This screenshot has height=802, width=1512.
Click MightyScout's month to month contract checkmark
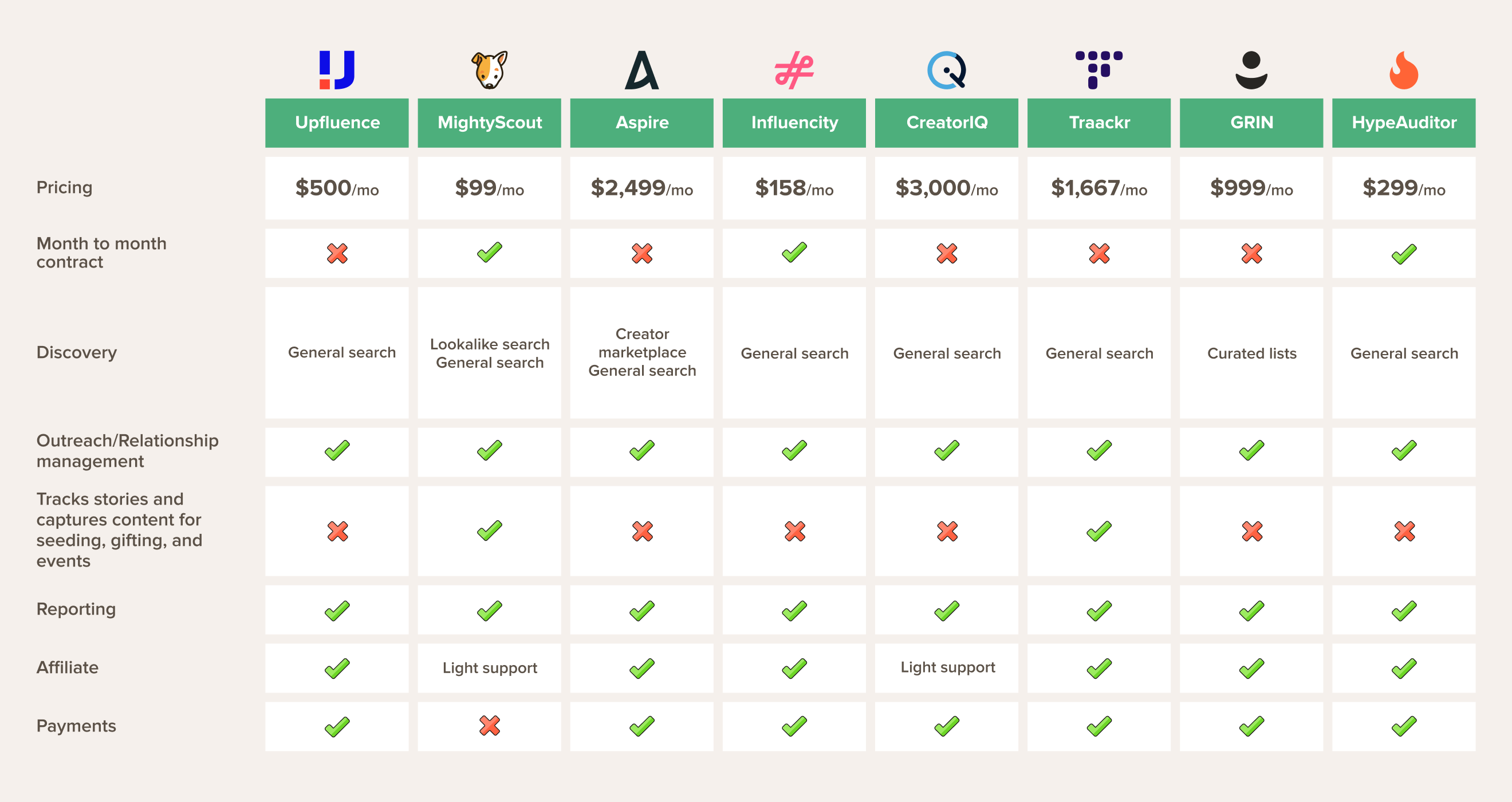click(490, 253)
